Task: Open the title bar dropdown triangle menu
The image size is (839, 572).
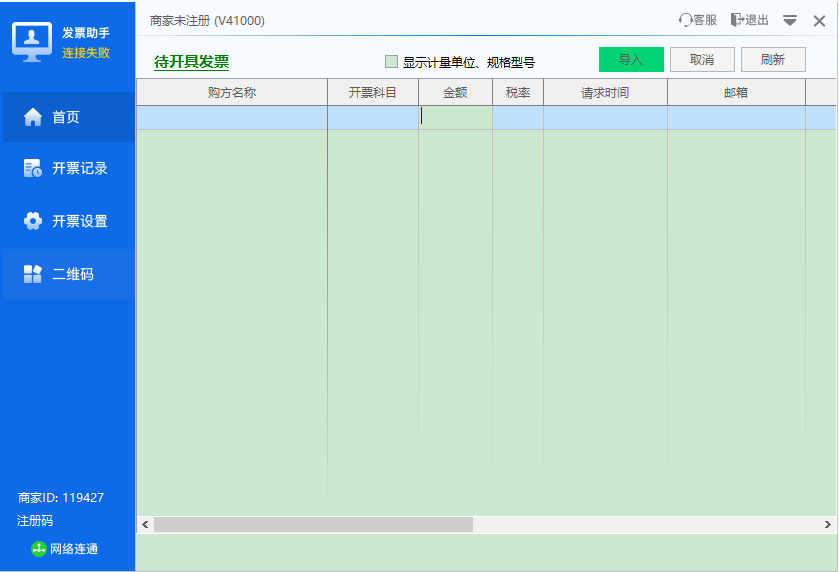Action: pyautogui.click(x=790, y=21)
